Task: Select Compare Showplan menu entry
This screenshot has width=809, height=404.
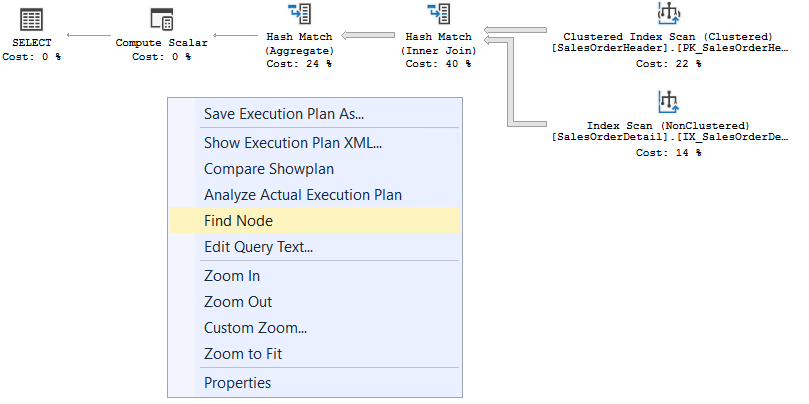Action: pos(268,169)
